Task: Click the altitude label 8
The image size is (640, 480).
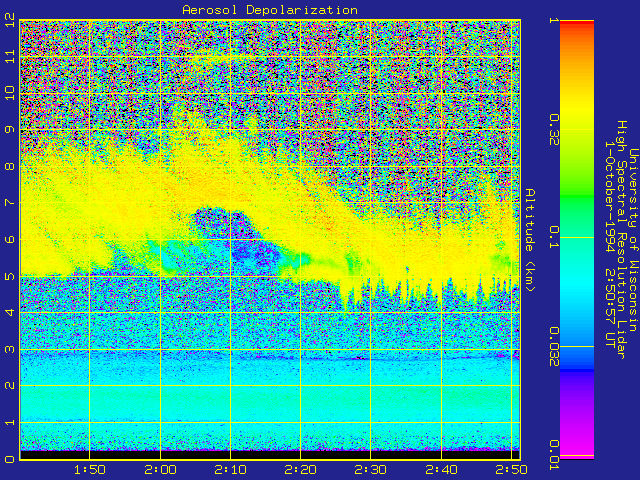Action: pyautogui.click(x=10, y=167)
